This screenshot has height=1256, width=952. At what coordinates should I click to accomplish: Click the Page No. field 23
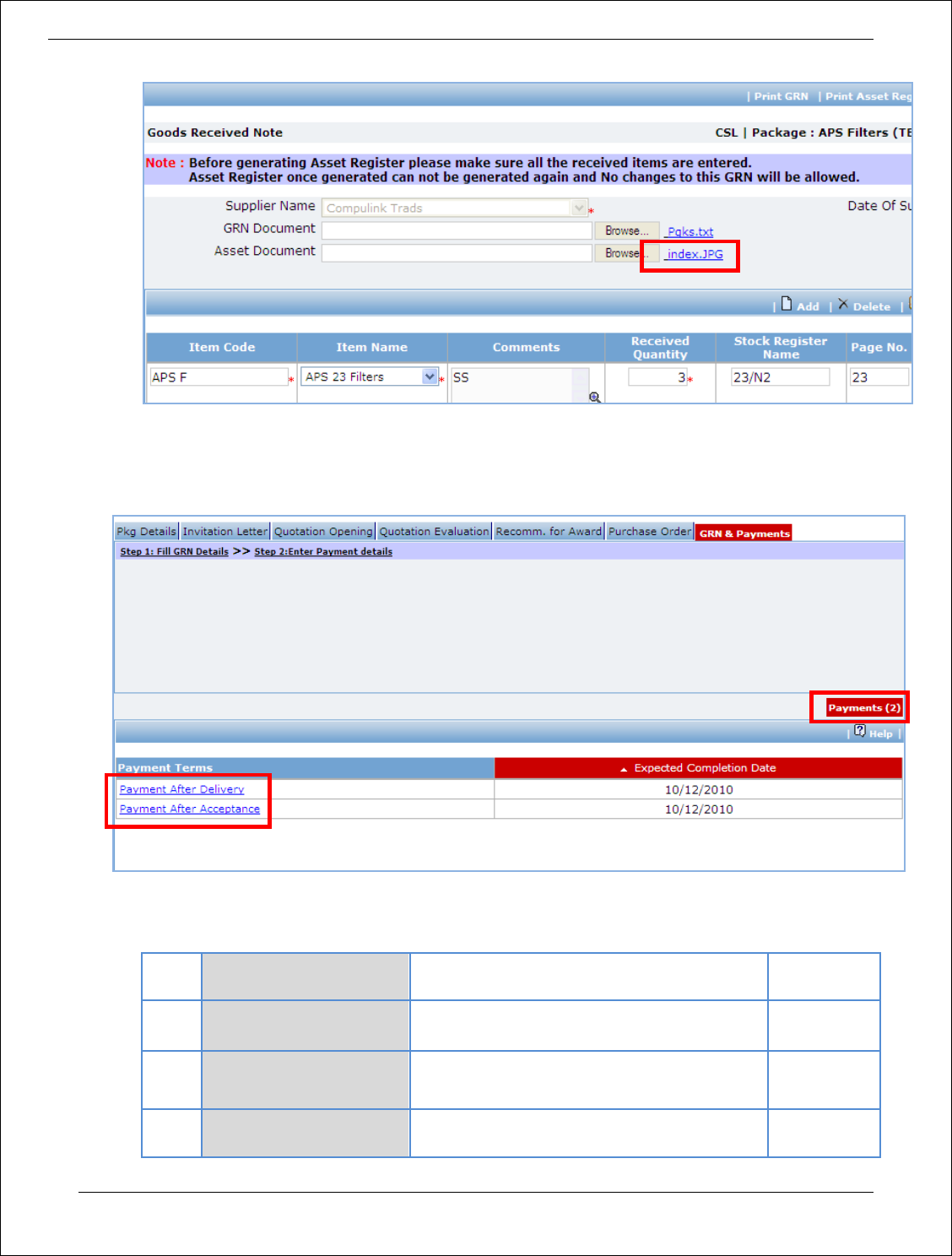pos(879,377)
